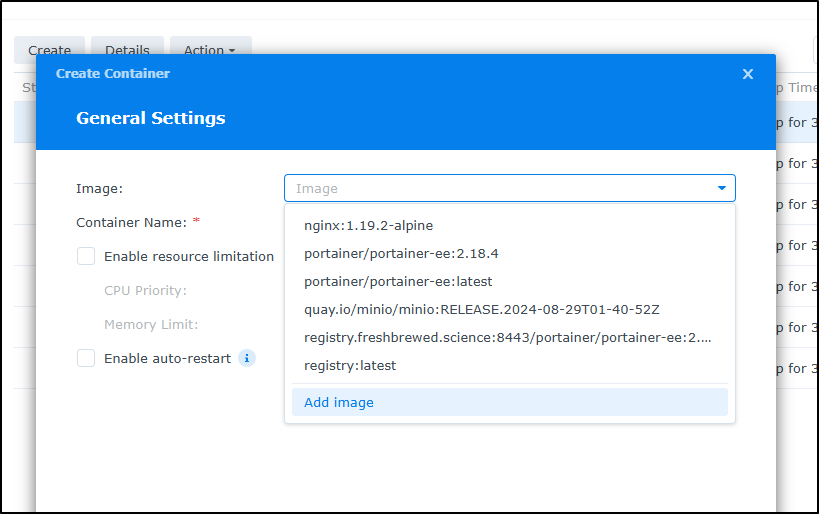Screen dimensions: 819x514
Task: Click the info icon beside Enable auto-restart
Action: click(247, 358)
